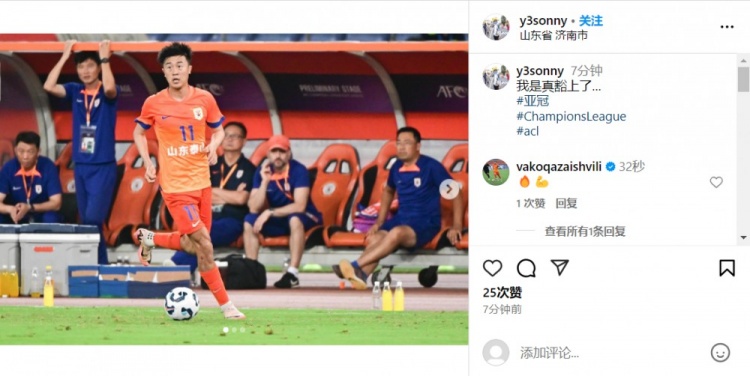
Task: Open location 山东省 济南市
Action: point(553,35)
